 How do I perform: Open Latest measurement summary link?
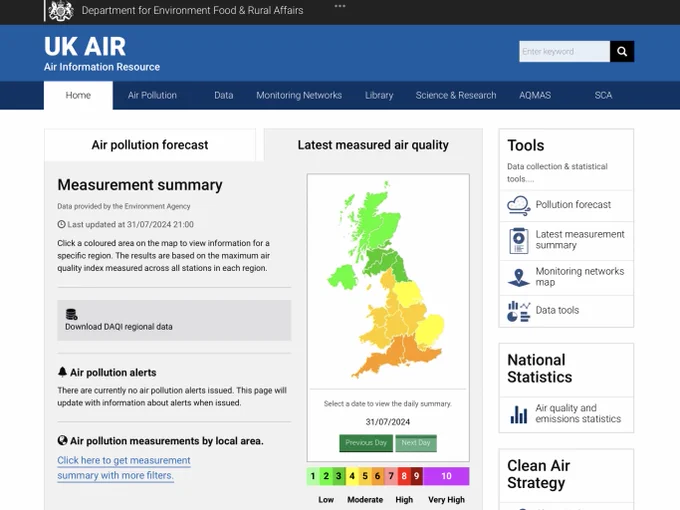click(580, 240)
